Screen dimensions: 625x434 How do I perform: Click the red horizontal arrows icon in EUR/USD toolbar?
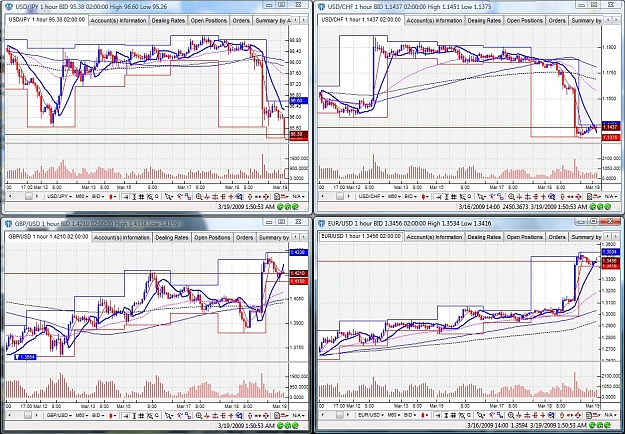570,415
